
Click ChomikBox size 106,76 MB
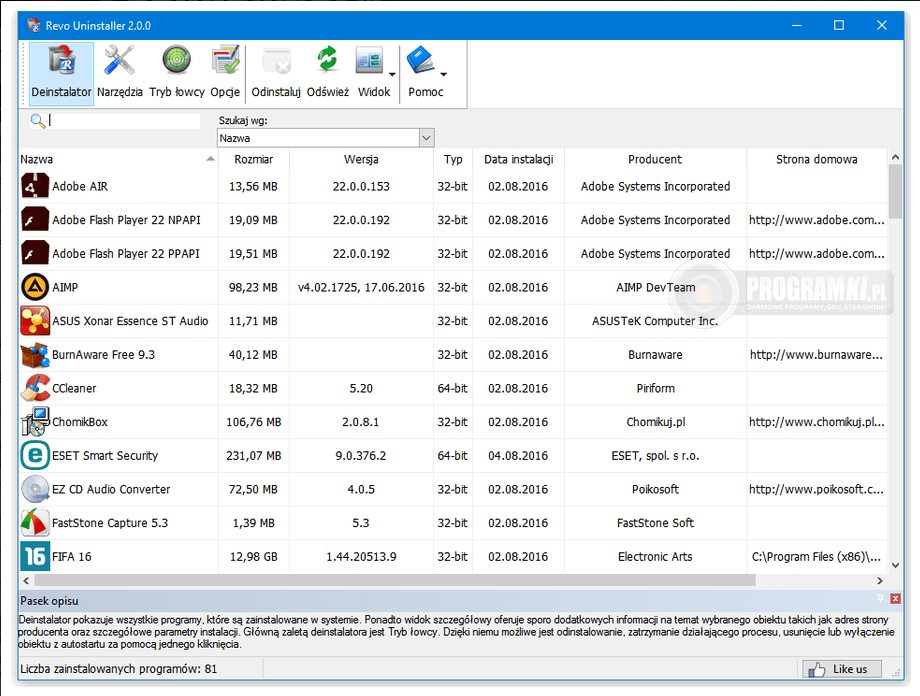(253, 422)
